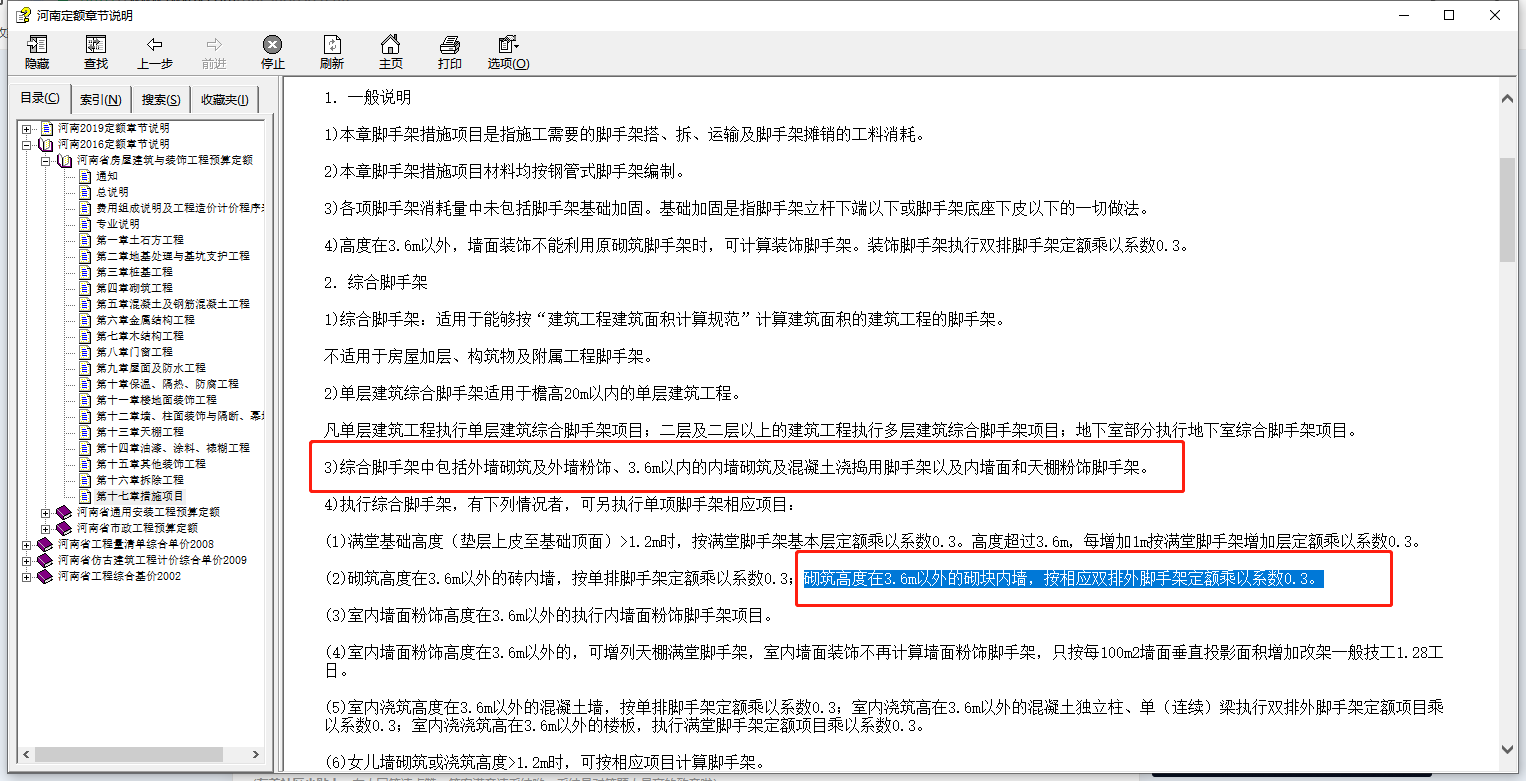Click the page icon beside 总说明
This screenshot has width=1526, height=781.
tap(86, 192)
